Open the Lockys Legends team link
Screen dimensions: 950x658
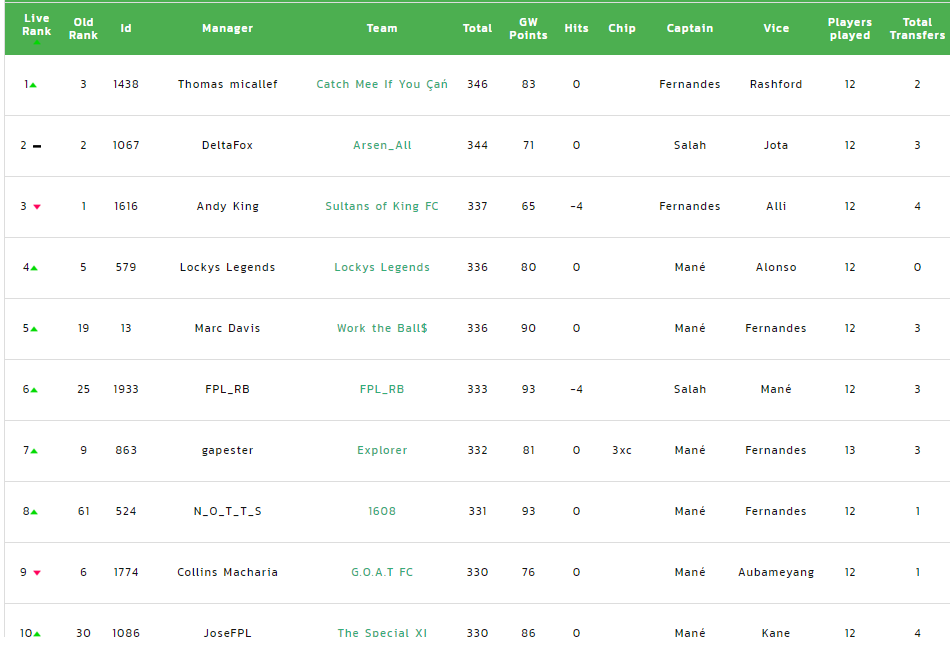[382, 267]
